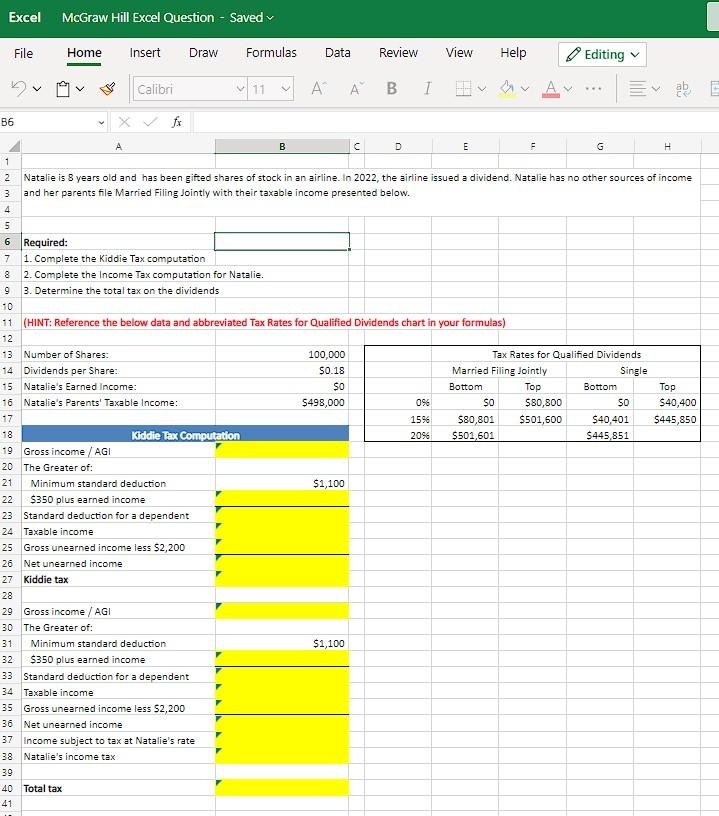This screenshot has width=719, height=816.
Task: Click the Decrease Font Size icon
Action: tap(356, 89)
